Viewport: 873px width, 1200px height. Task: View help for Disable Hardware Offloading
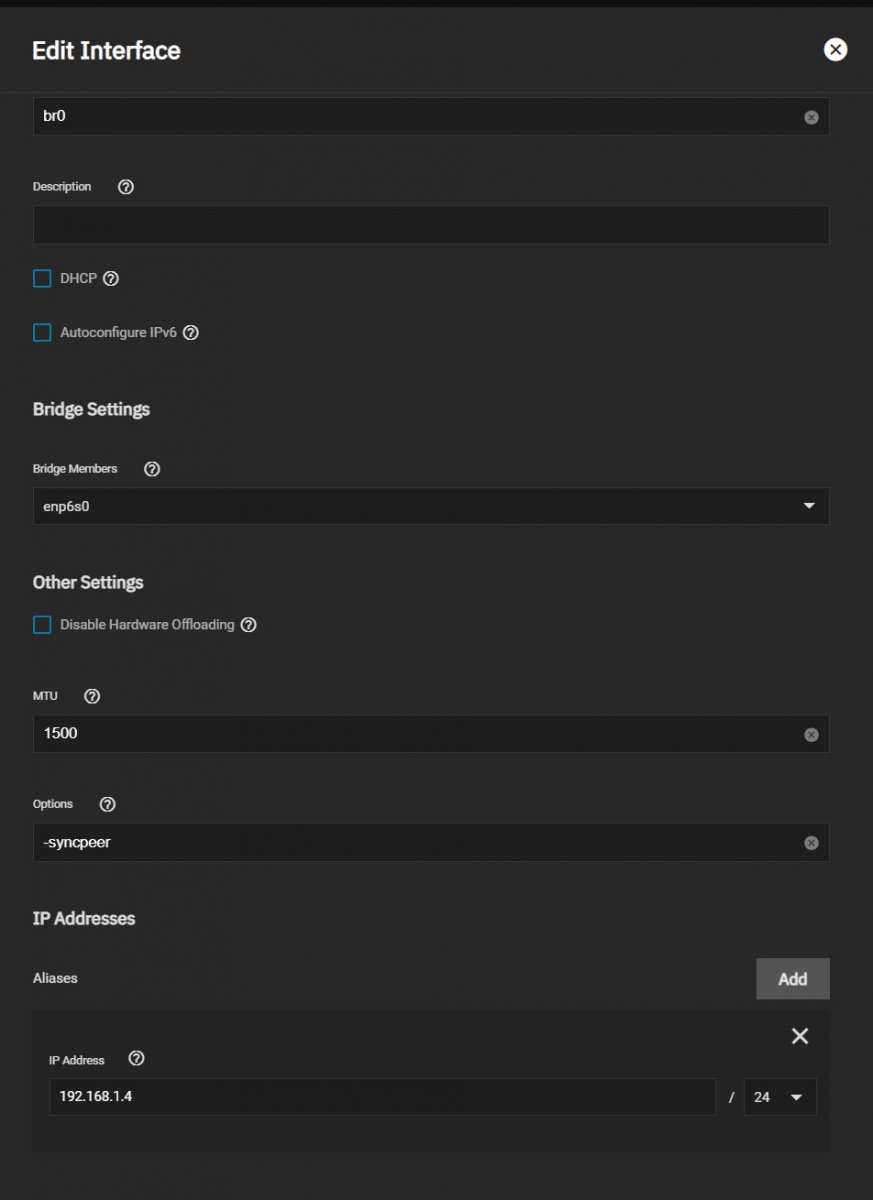coord(249,625)
